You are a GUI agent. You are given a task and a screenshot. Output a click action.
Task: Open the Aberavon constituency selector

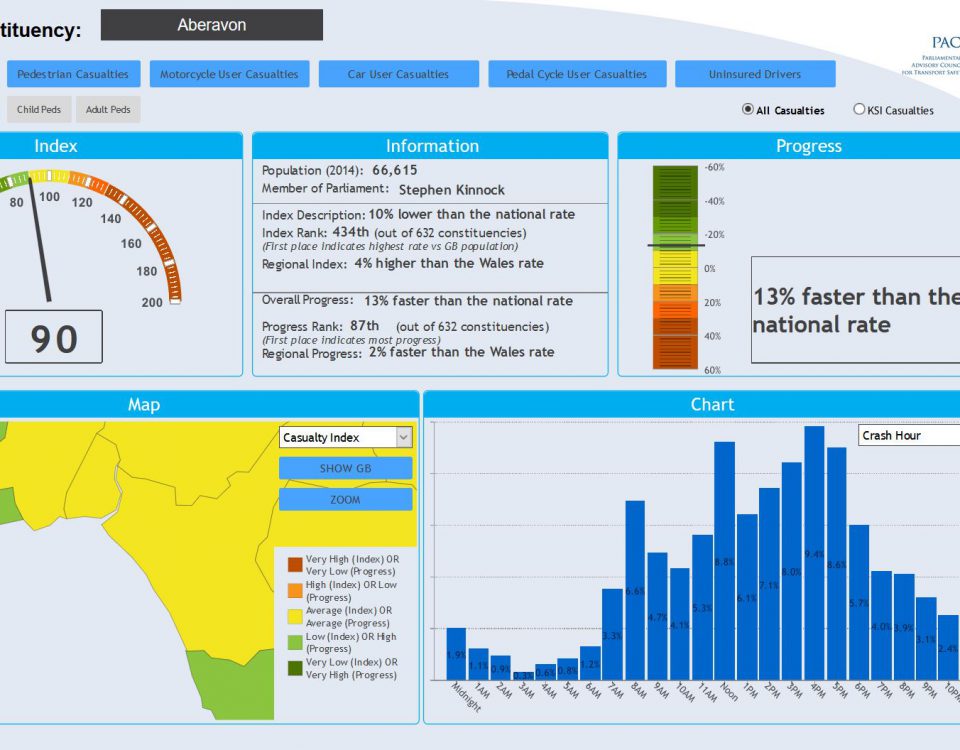click(x=211, y=25)
